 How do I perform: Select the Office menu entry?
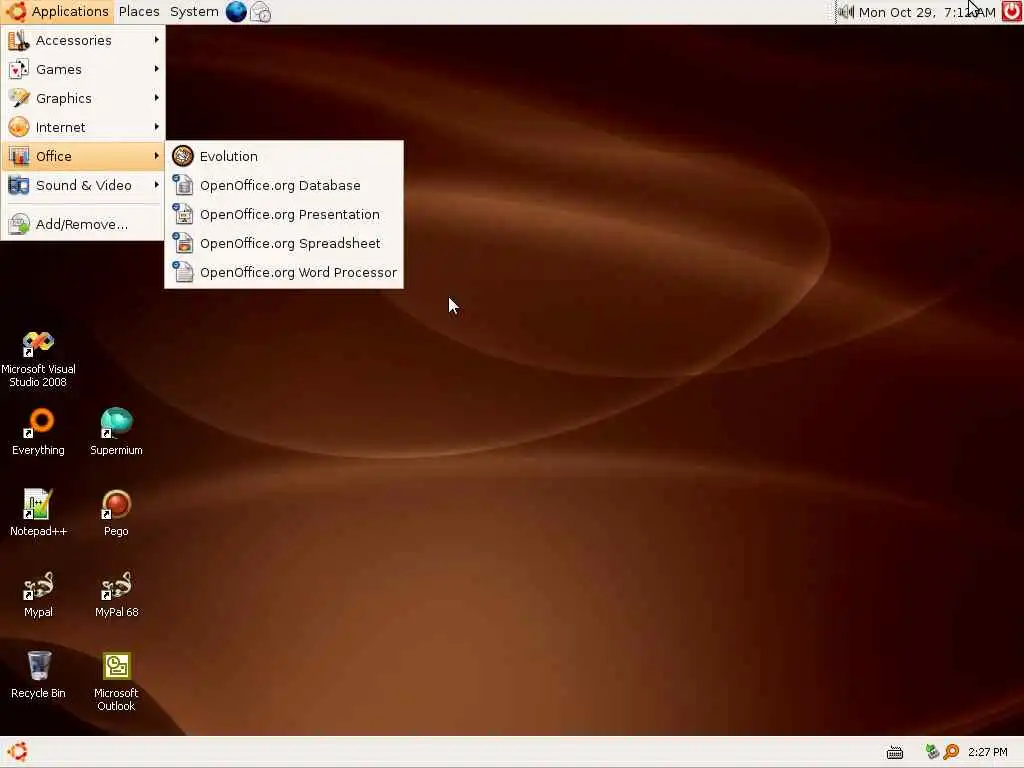pos(83,156)
